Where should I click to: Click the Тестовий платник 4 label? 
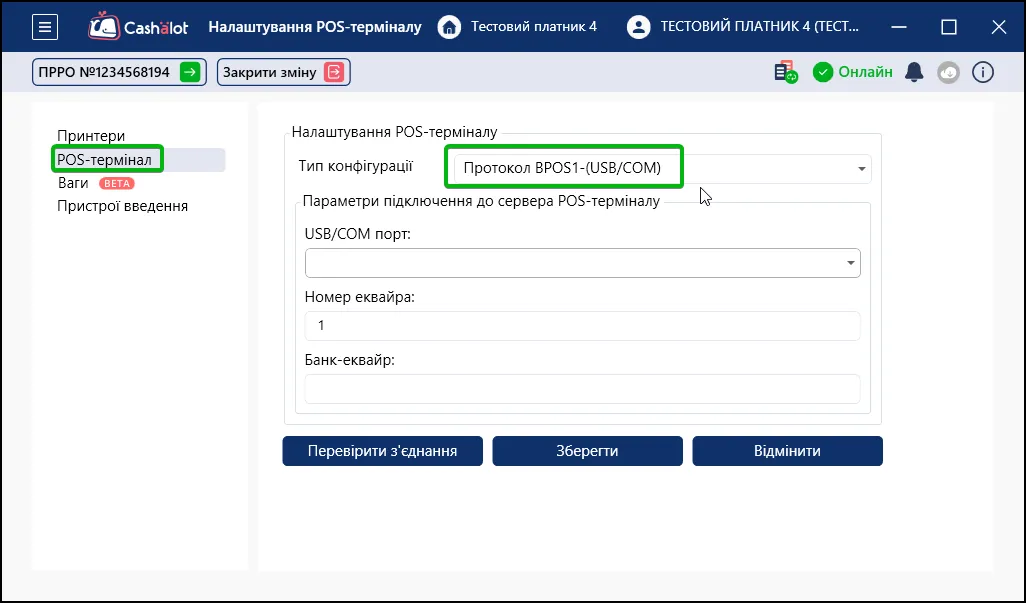(x=534, y=27)
